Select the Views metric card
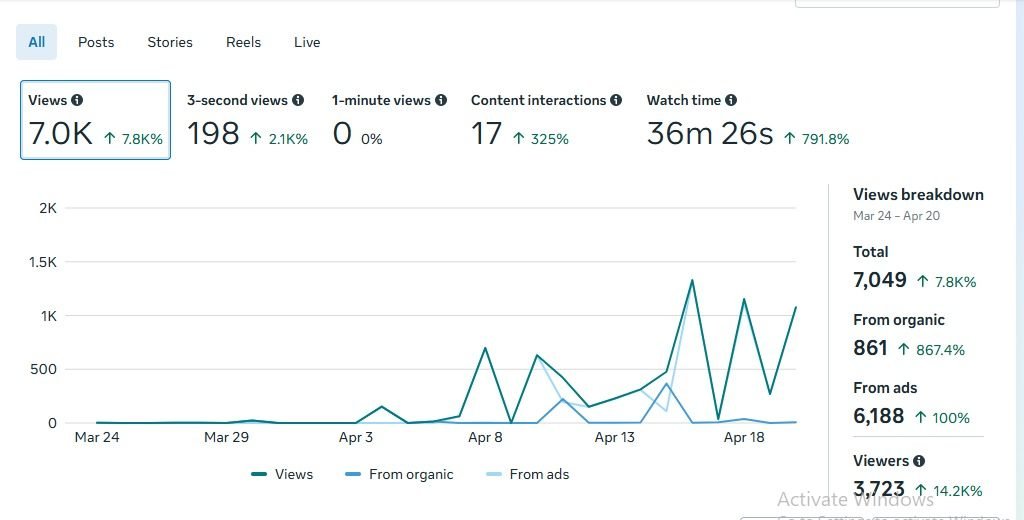Image resolution: width=1024 pixels, height=520 pixels. (95, 120)
